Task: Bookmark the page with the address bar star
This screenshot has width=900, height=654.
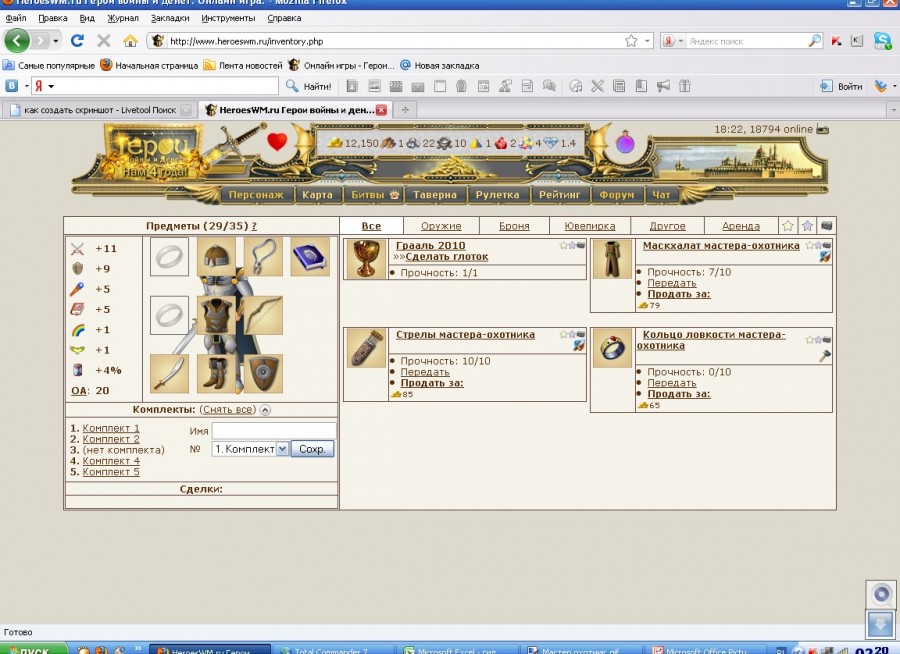Action: click(x=631, y=41)
